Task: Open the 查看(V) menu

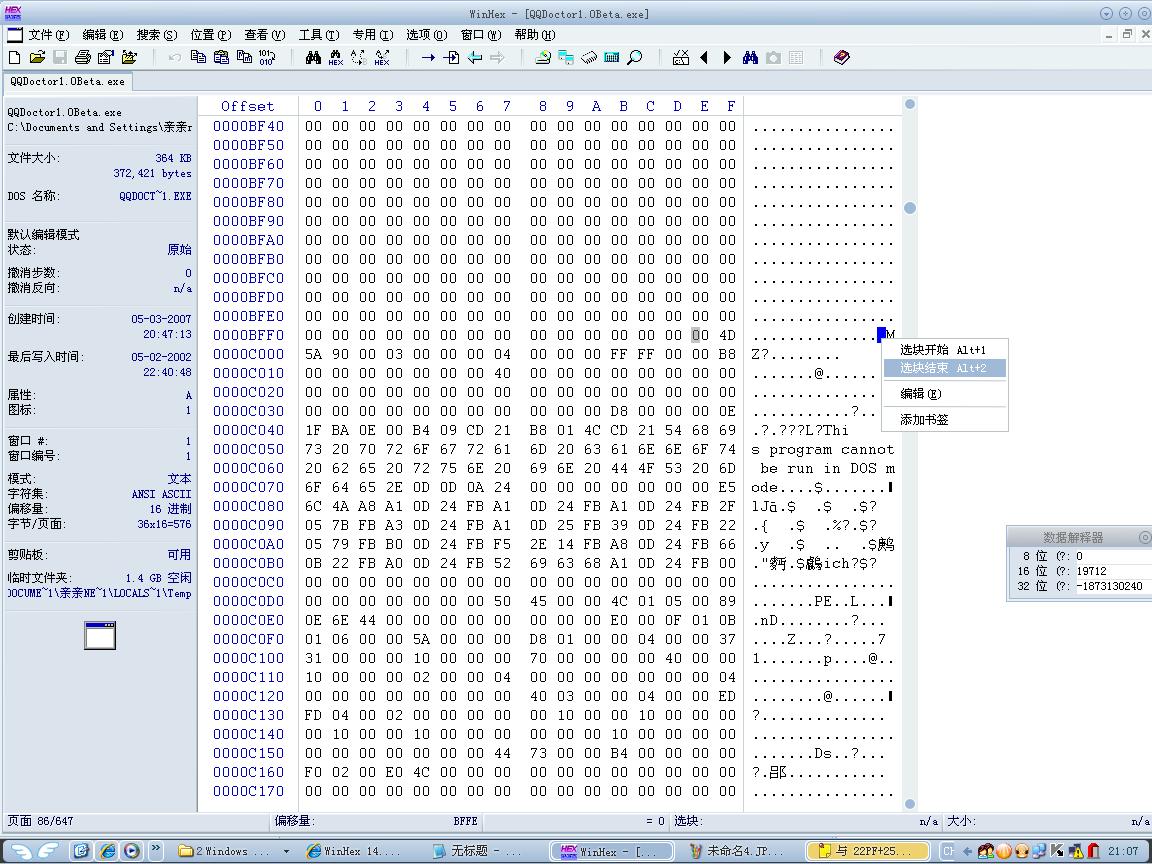Action: 264,35
